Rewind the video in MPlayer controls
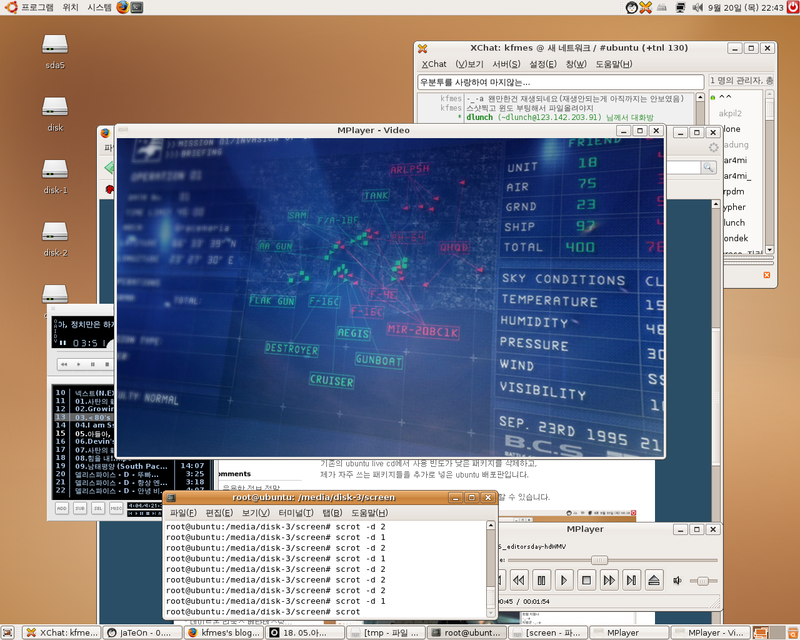Screen dimensions: 800x640 pos(519,580)
